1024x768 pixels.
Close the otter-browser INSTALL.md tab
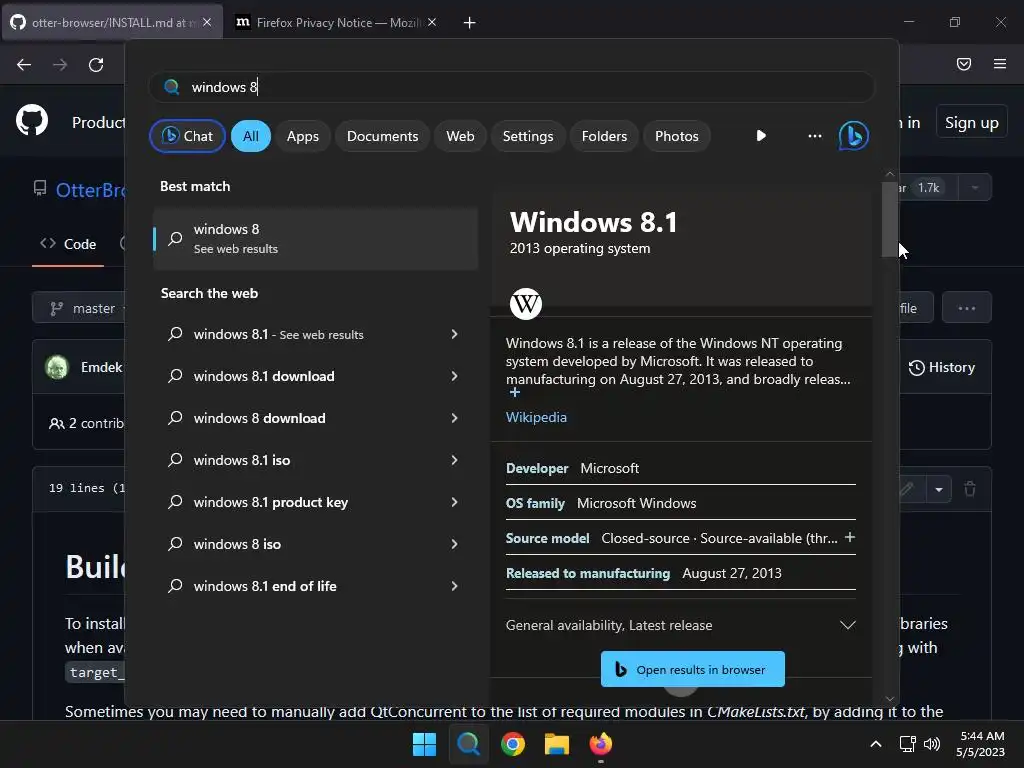tap(207, 22)
